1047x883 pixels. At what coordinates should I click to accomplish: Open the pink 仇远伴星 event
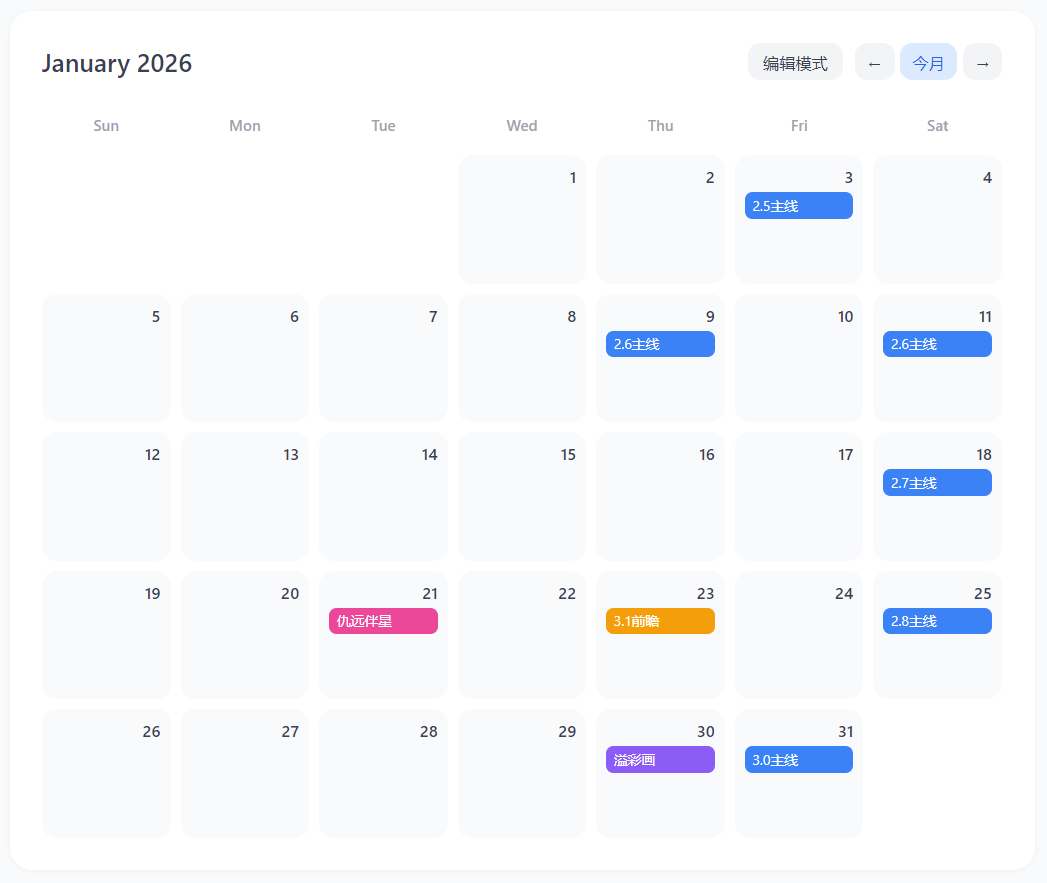pyautogui.click(x=383, y=621)
